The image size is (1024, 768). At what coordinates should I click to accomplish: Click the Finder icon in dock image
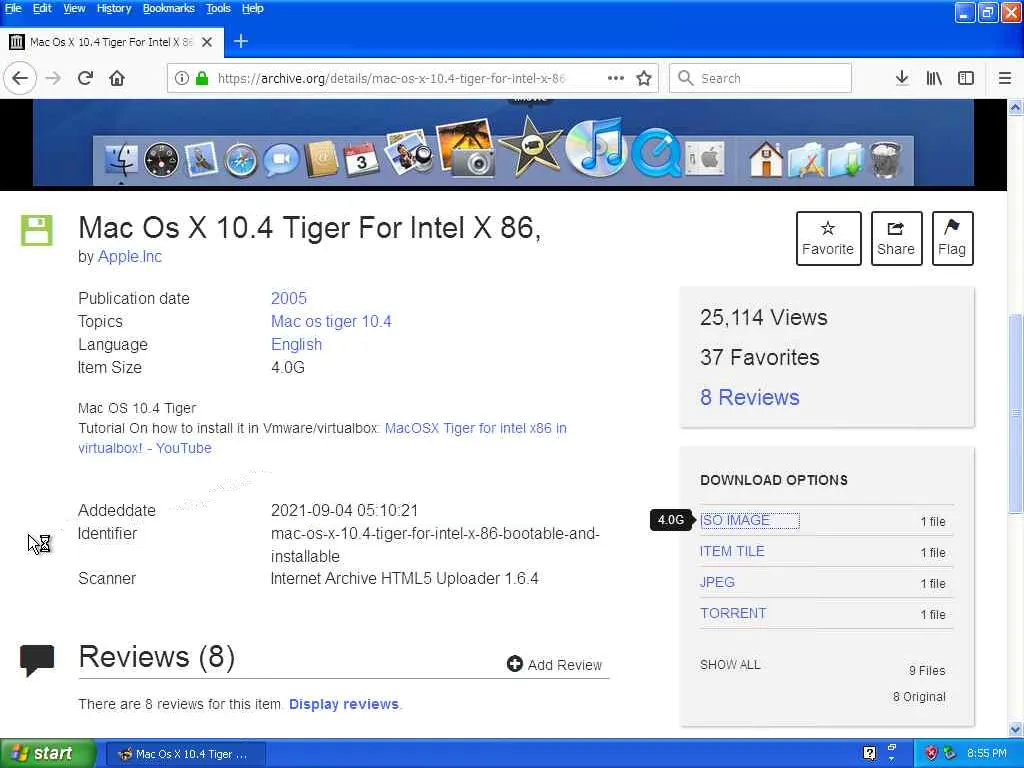pyautogui.click(x=121, y=159)
